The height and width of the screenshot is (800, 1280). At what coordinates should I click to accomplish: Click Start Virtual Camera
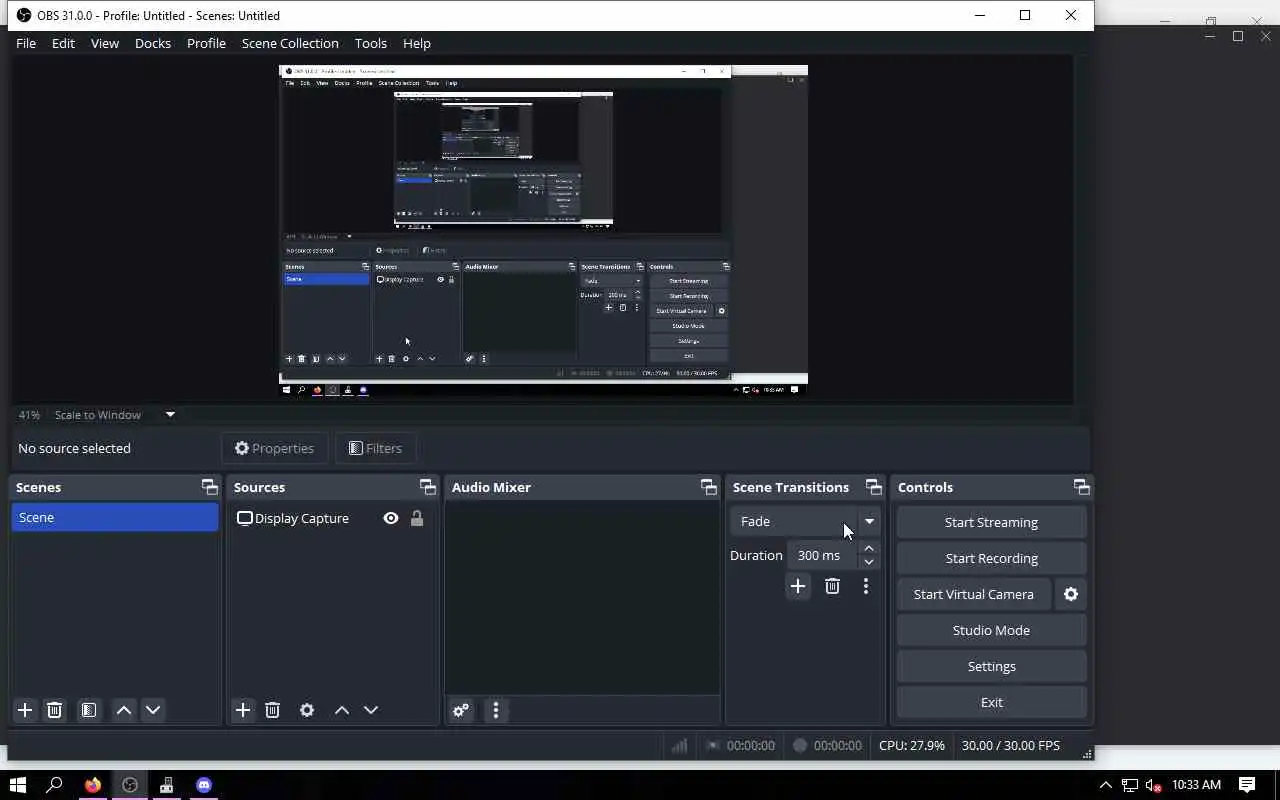(973, 594)
